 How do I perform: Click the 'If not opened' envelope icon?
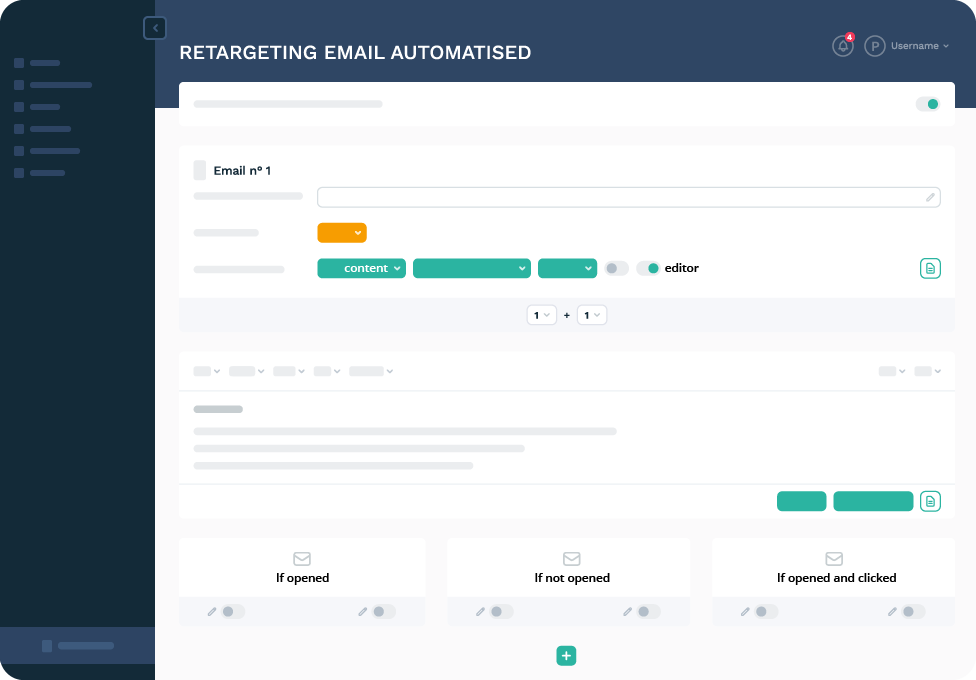(x=571, y=559)
